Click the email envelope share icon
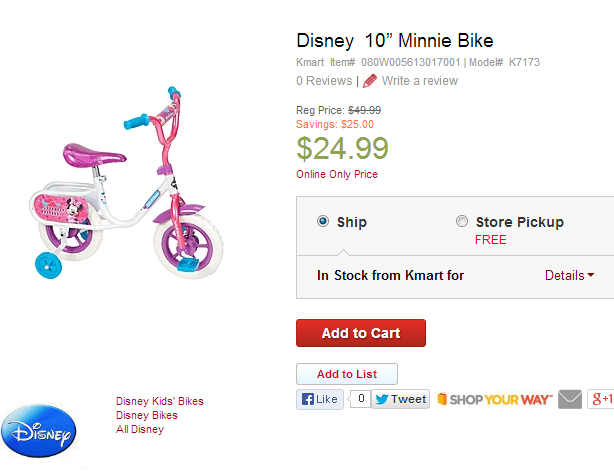 tap(569, 399)
